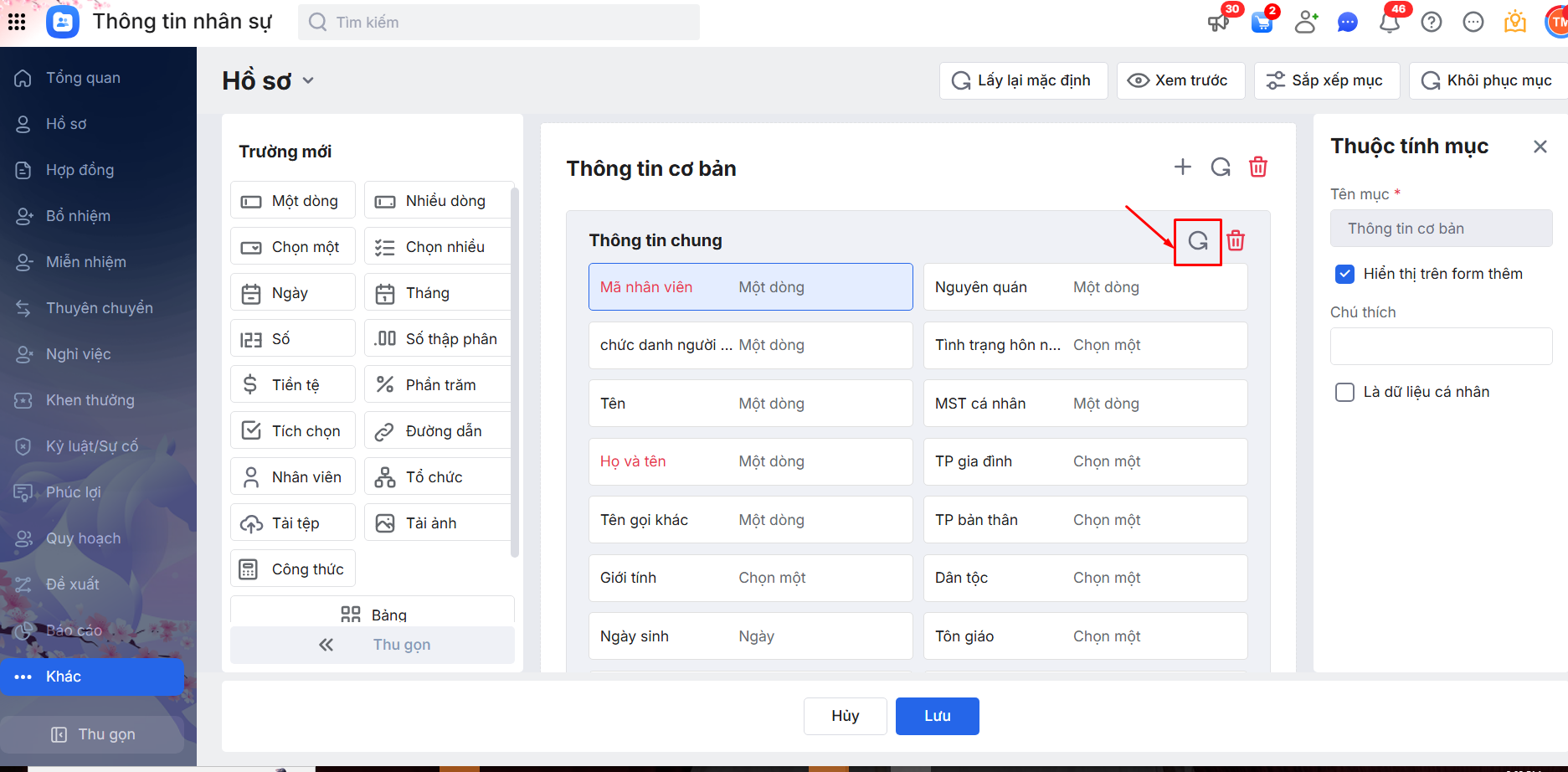The height and width of the screenshot is (772, 1568).
Task: Click the Hủy cancel button
Action: [x=846, y=716]
